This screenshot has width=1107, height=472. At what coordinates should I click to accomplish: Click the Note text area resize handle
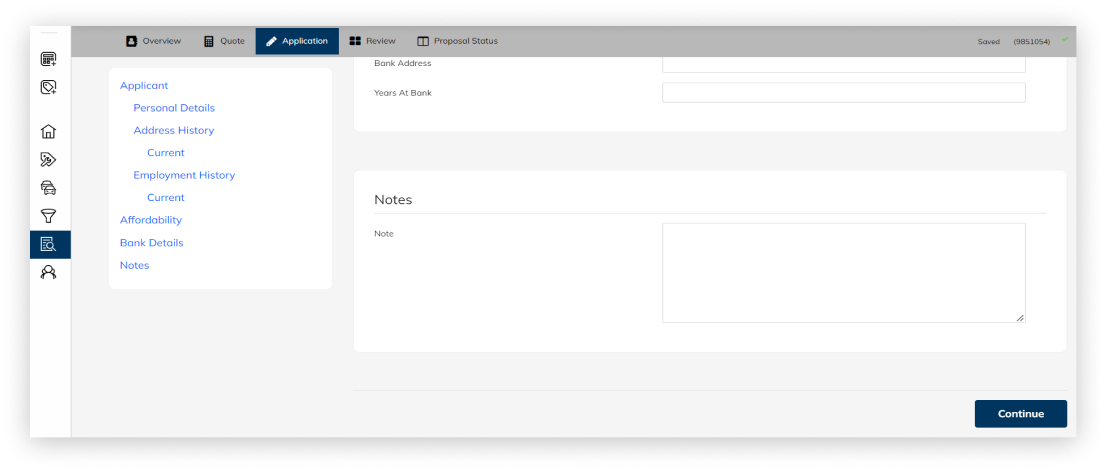[1020, 318]
